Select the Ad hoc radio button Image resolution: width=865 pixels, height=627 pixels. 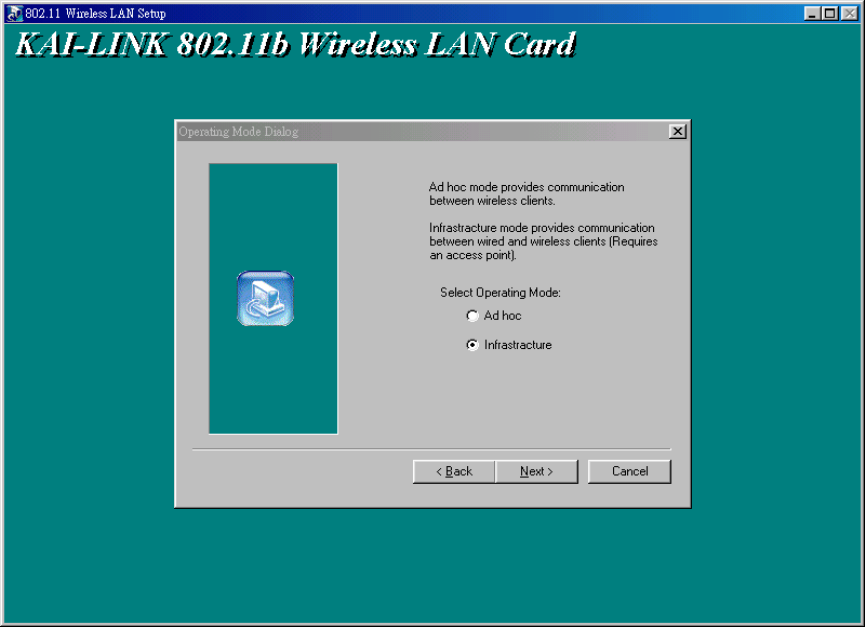click(x=472, y=316)
